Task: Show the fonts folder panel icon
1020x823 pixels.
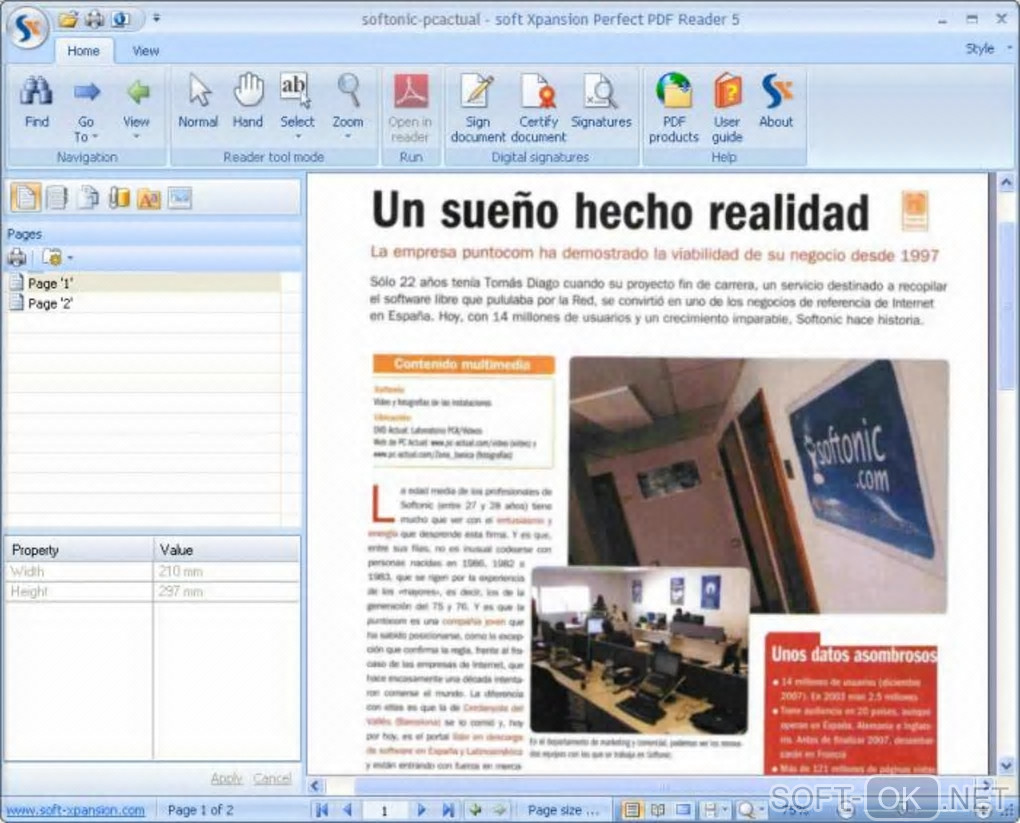Action: tap(149, 198)
